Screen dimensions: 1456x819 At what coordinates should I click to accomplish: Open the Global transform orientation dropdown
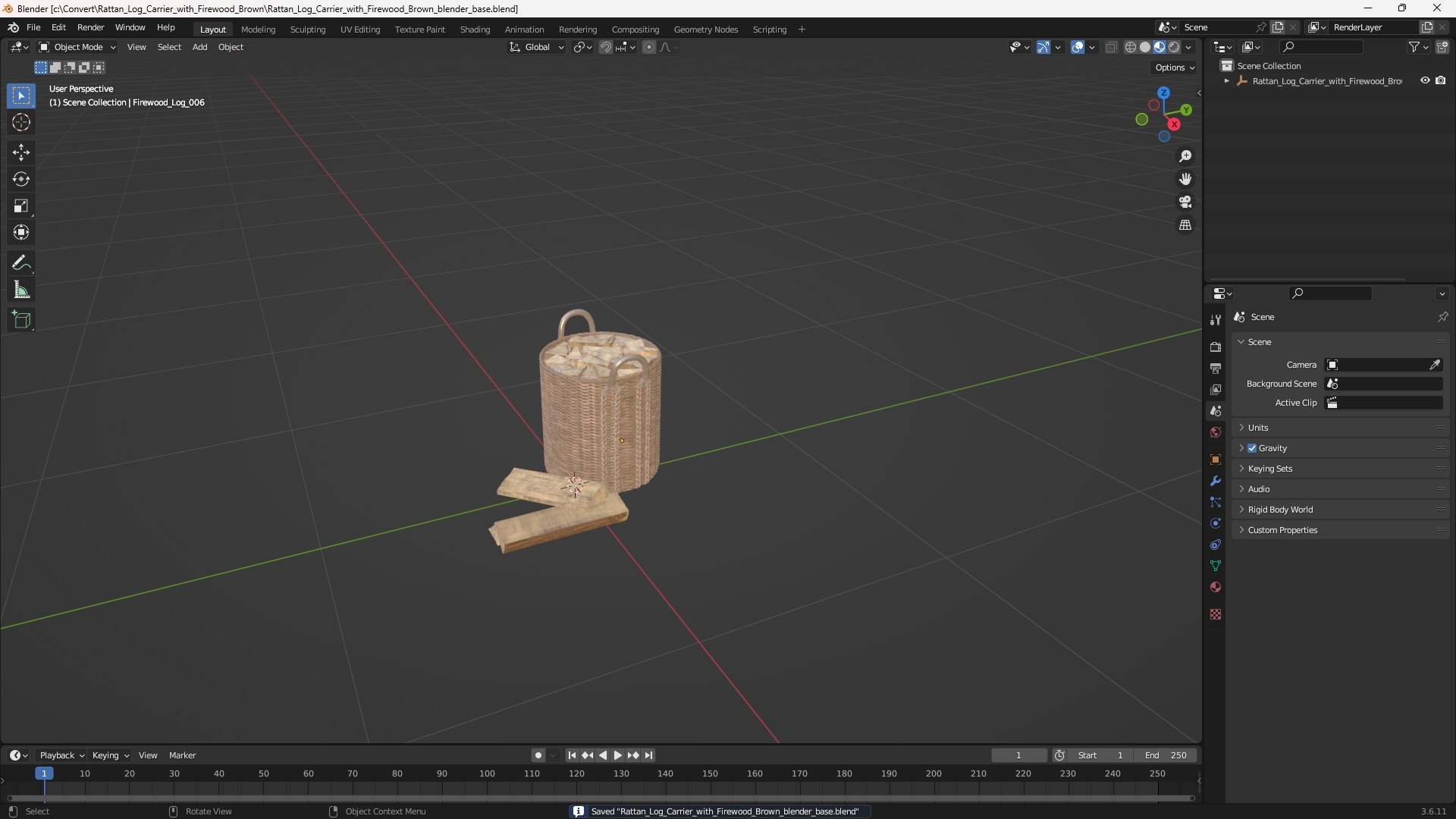(537, 47)
